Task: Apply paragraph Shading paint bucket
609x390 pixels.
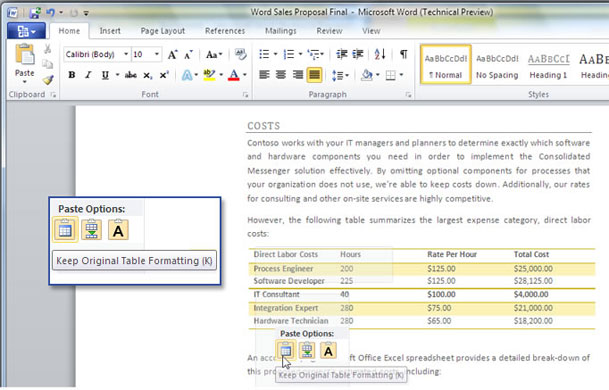Action: coord(366,75)
